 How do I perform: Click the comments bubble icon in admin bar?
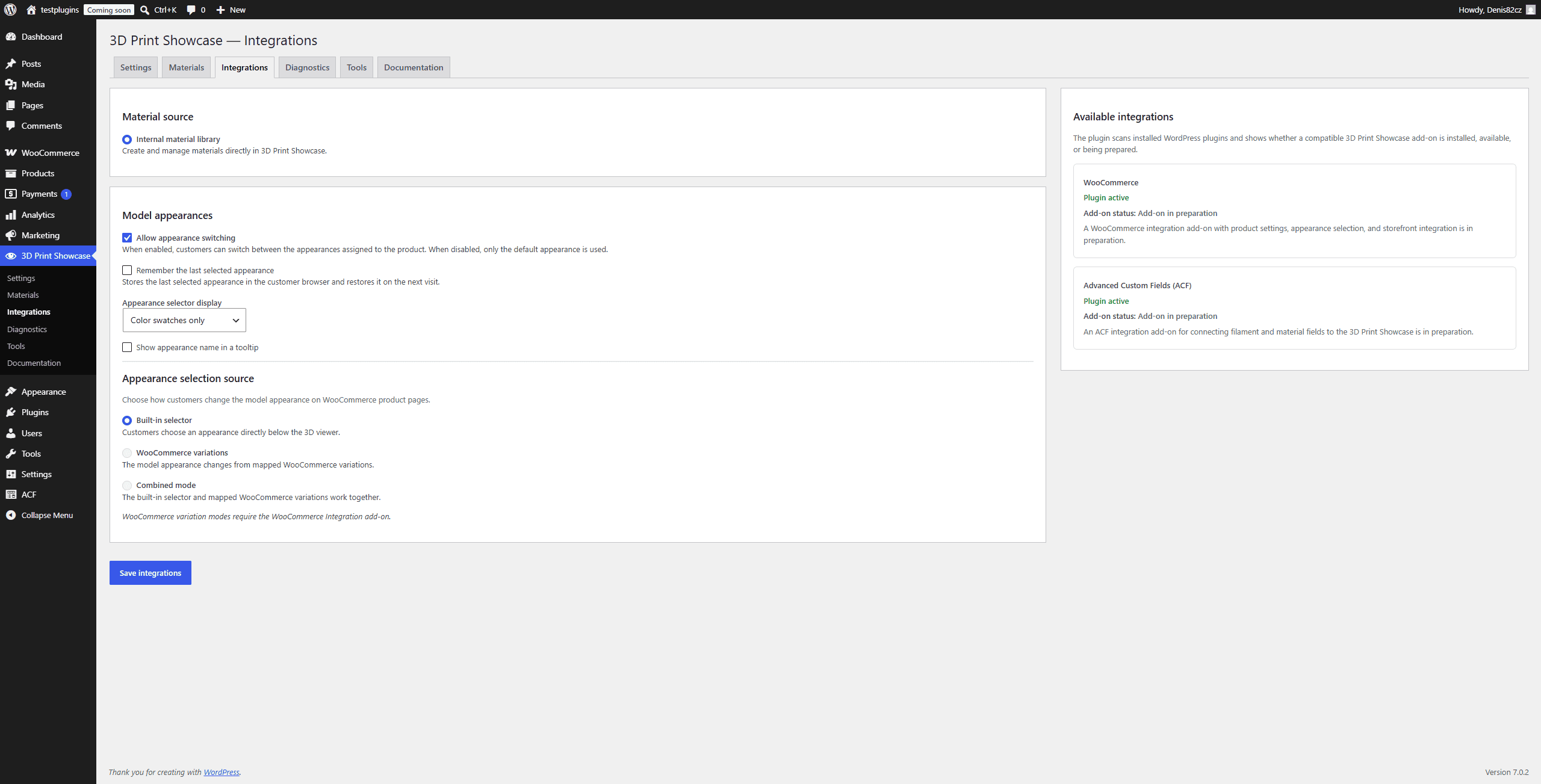tap(191, 10)
